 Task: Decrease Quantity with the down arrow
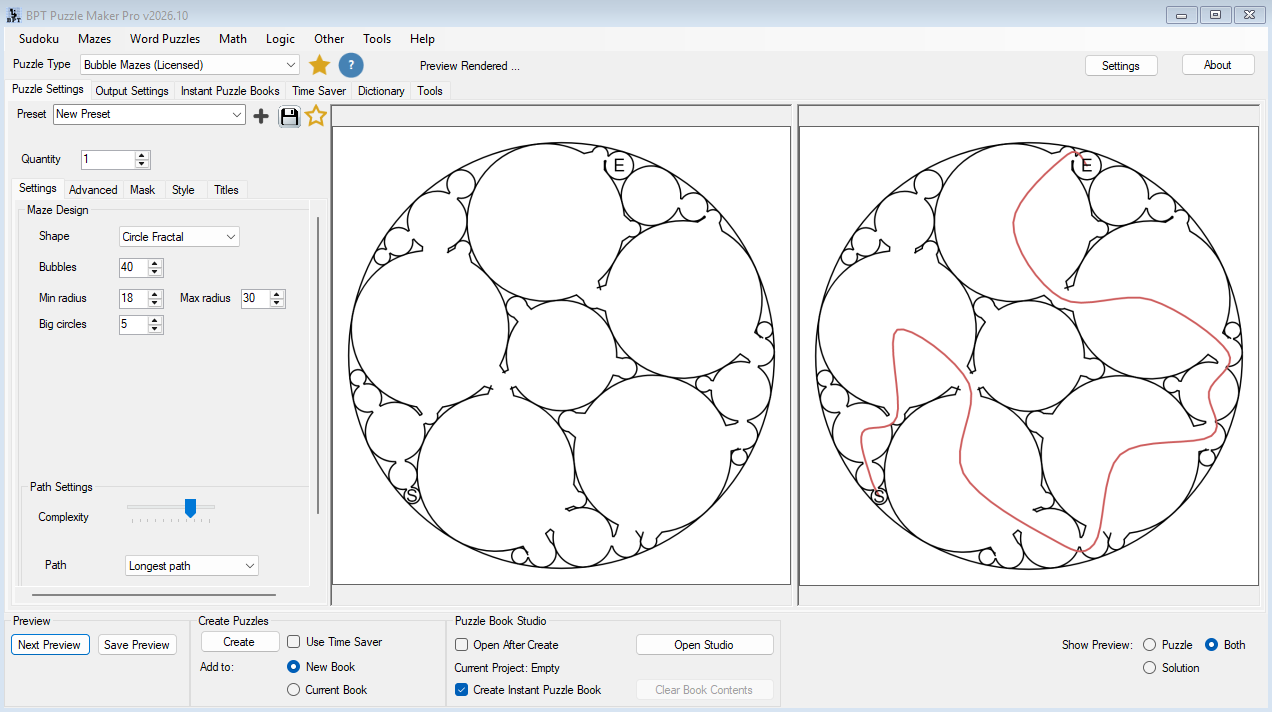(x=142, y=164)
